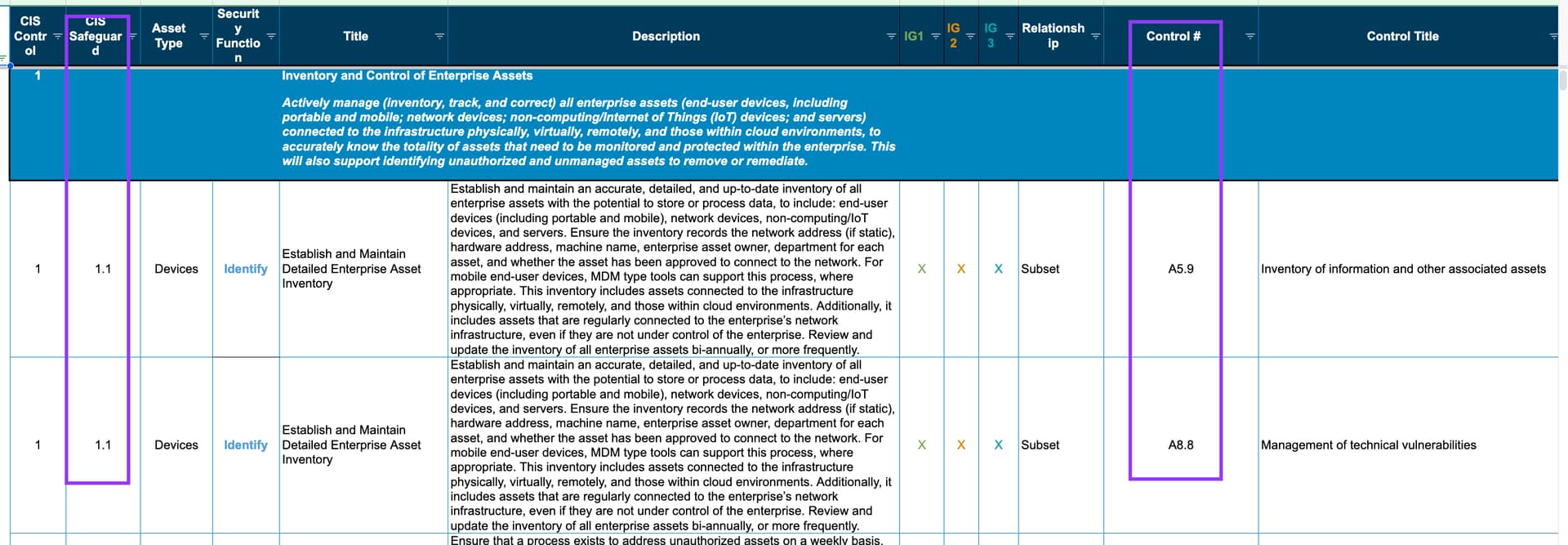The image size is (1568, 545).
Task: Open the Description column filter
Action: (891, 37)
